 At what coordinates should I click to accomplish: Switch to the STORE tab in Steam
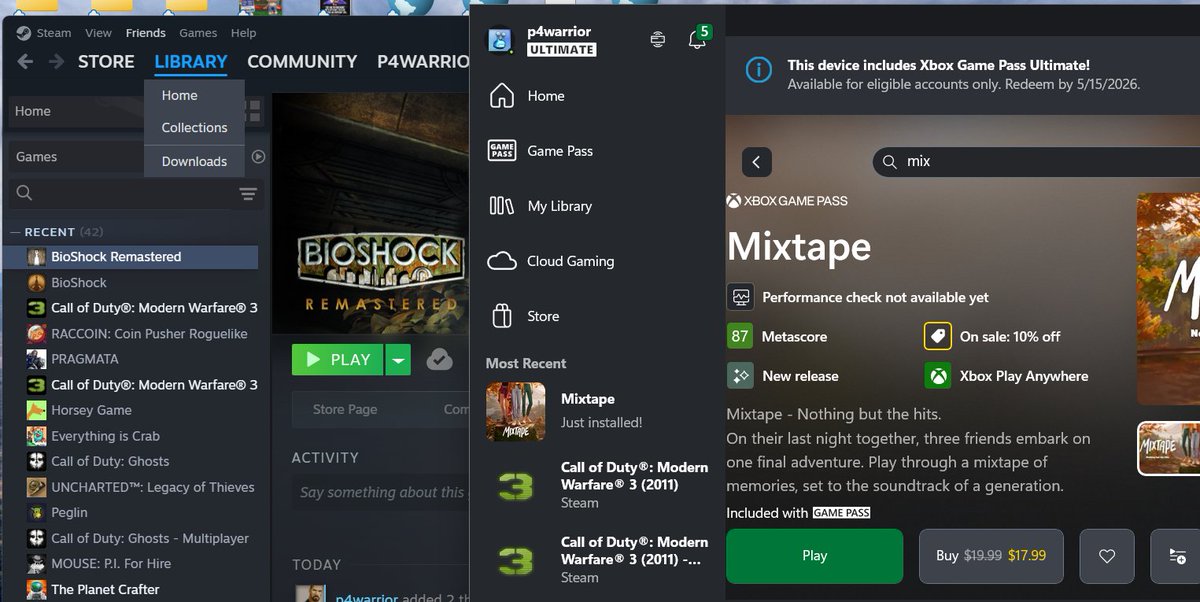pyautogui.click(x=106, y=62)
